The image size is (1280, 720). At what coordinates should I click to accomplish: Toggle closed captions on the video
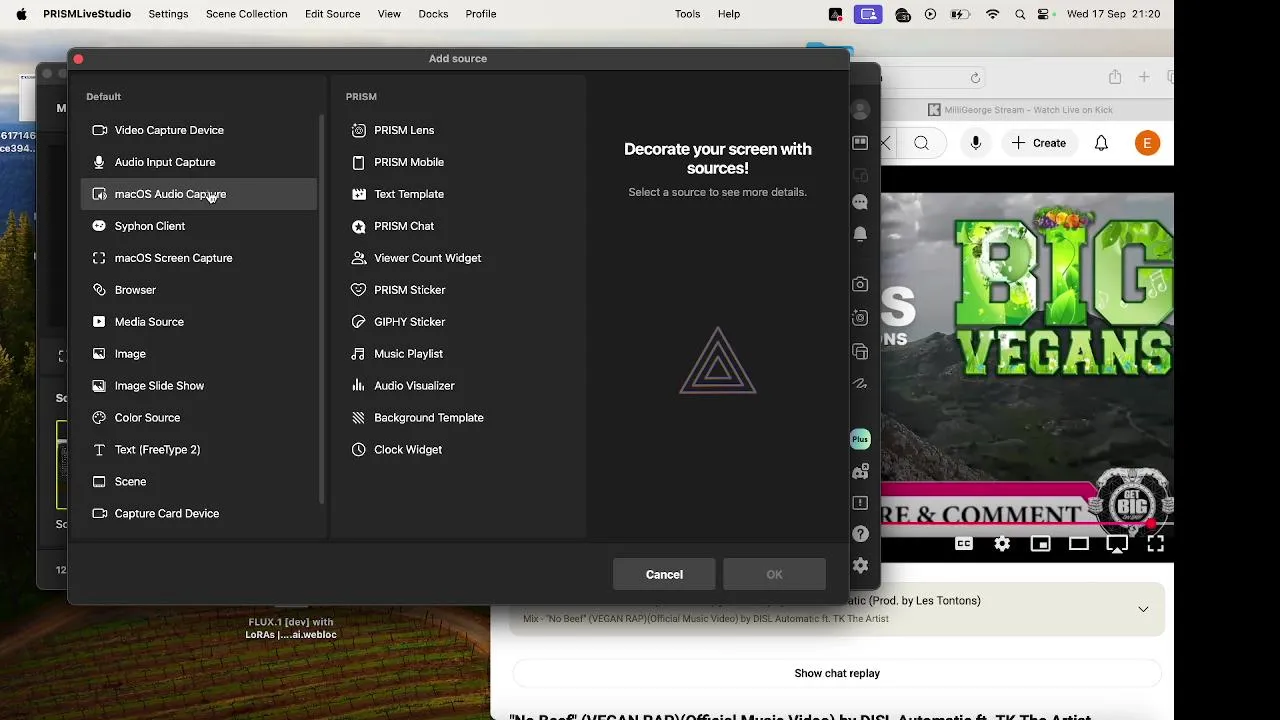pos(964,544)
